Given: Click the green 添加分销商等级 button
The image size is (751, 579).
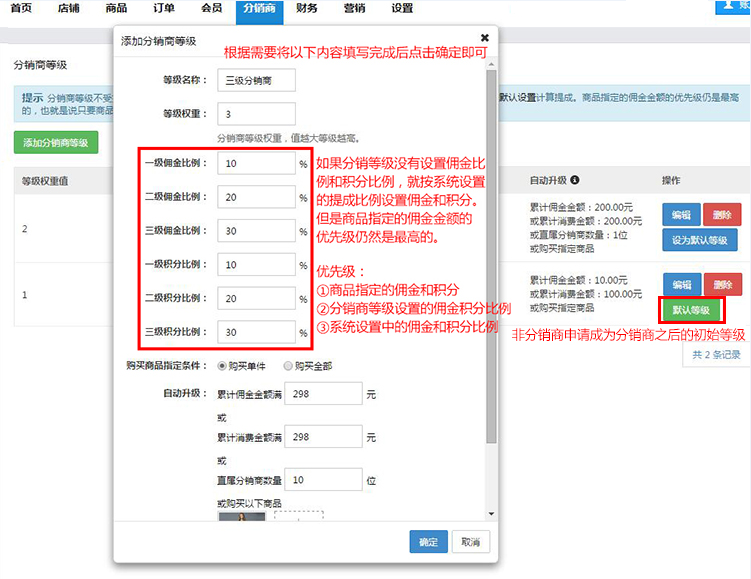Looking at the screenshot, I should [56, 143].
